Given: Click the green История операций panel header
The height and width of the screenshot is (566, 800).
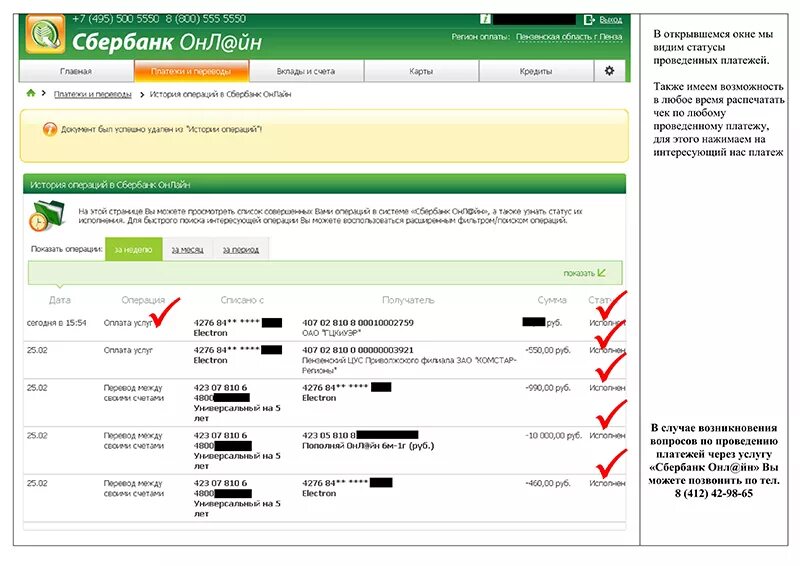Looking at the screenshot, I should (324, 184).
